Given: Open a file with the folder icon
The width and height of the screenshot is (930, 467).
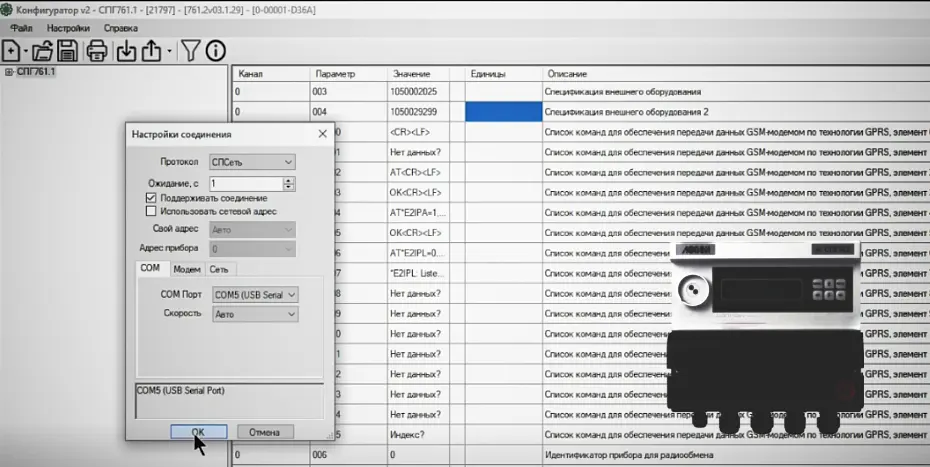Looking at the screenshot, I should click(43, 51).
